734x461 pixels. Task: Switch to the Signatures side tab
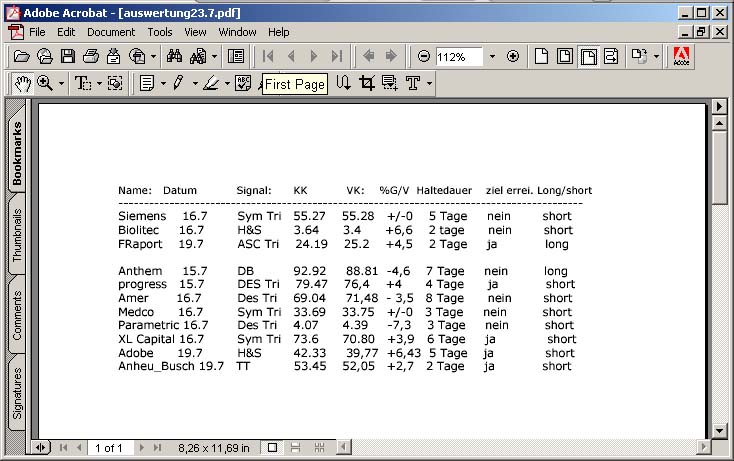coord(17,393)
